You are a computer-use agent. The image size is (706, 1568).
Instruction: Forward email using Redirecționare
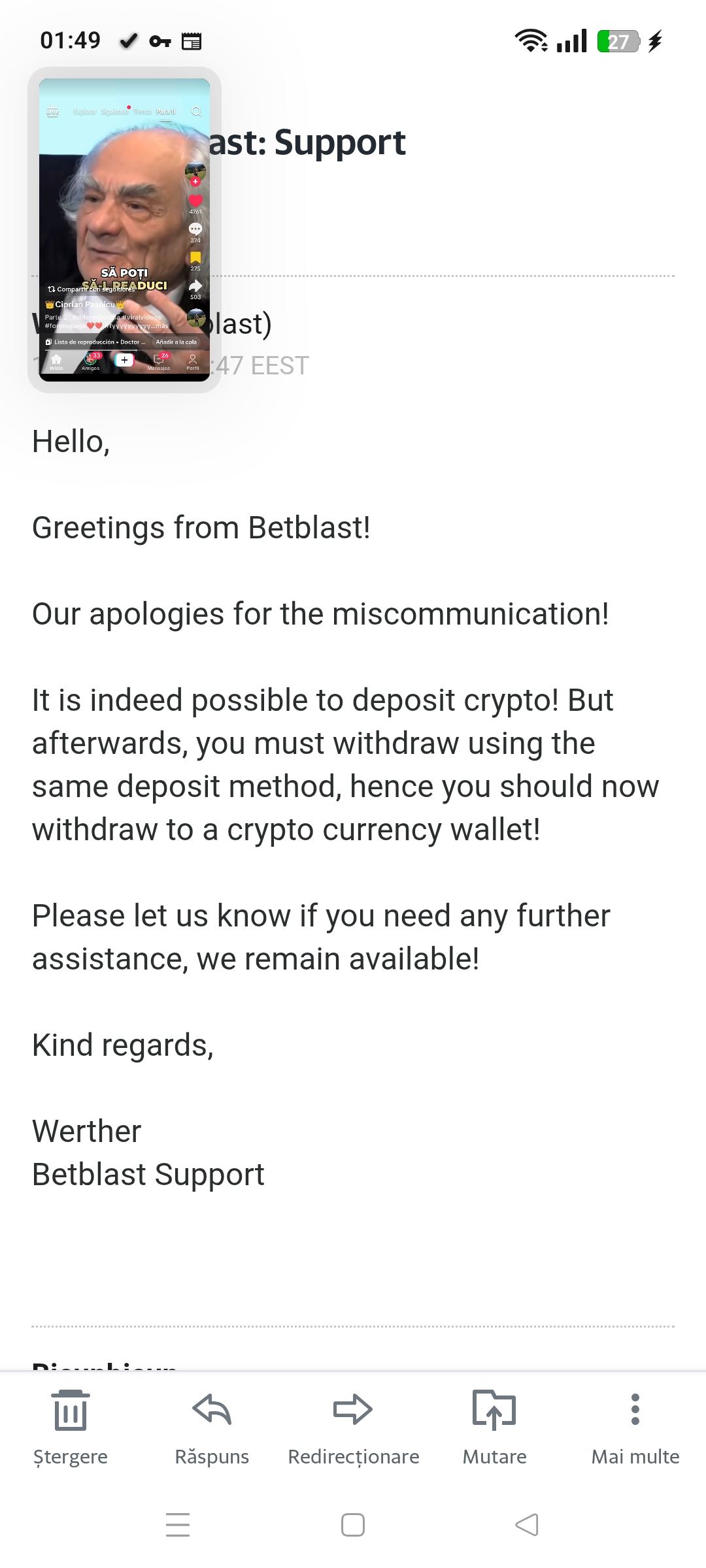353,1424
